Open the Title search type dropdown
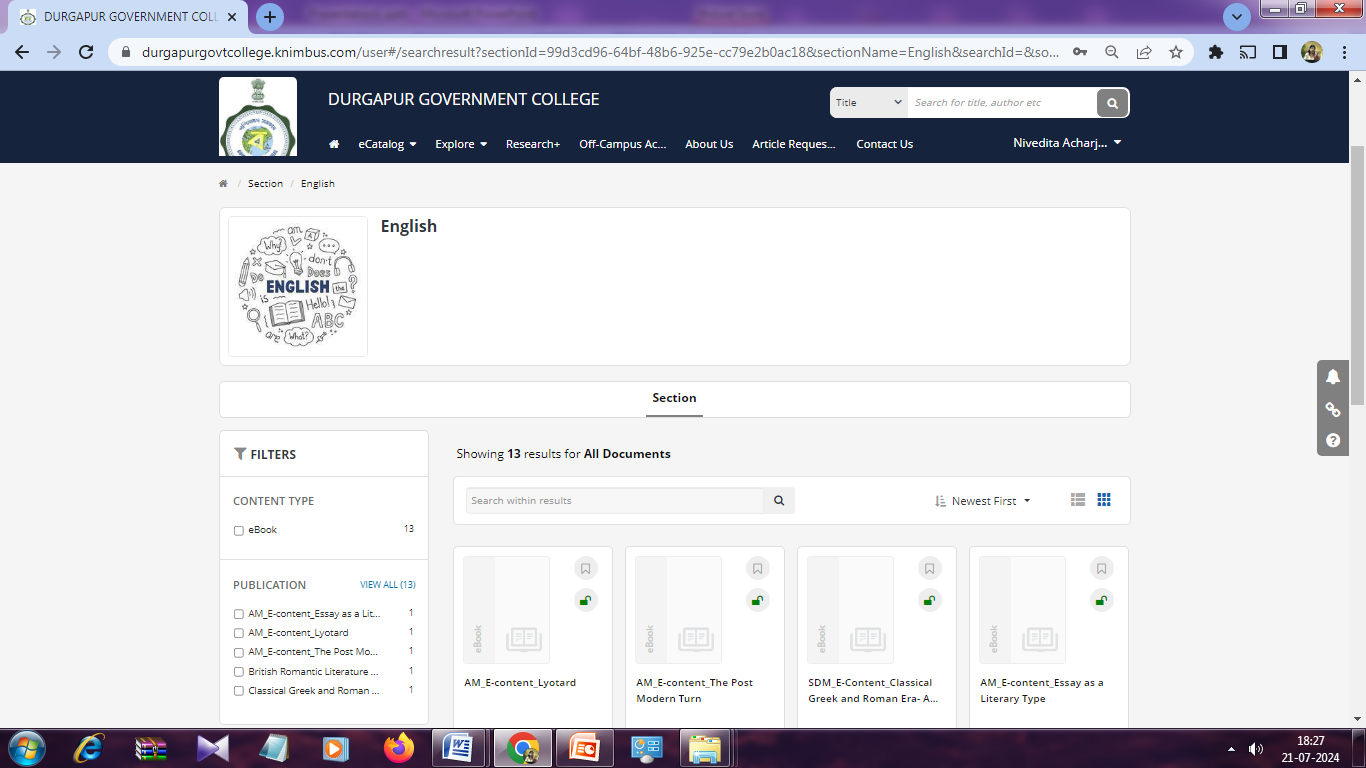This screenshot has width=1366, height=768. pos(868,103)
